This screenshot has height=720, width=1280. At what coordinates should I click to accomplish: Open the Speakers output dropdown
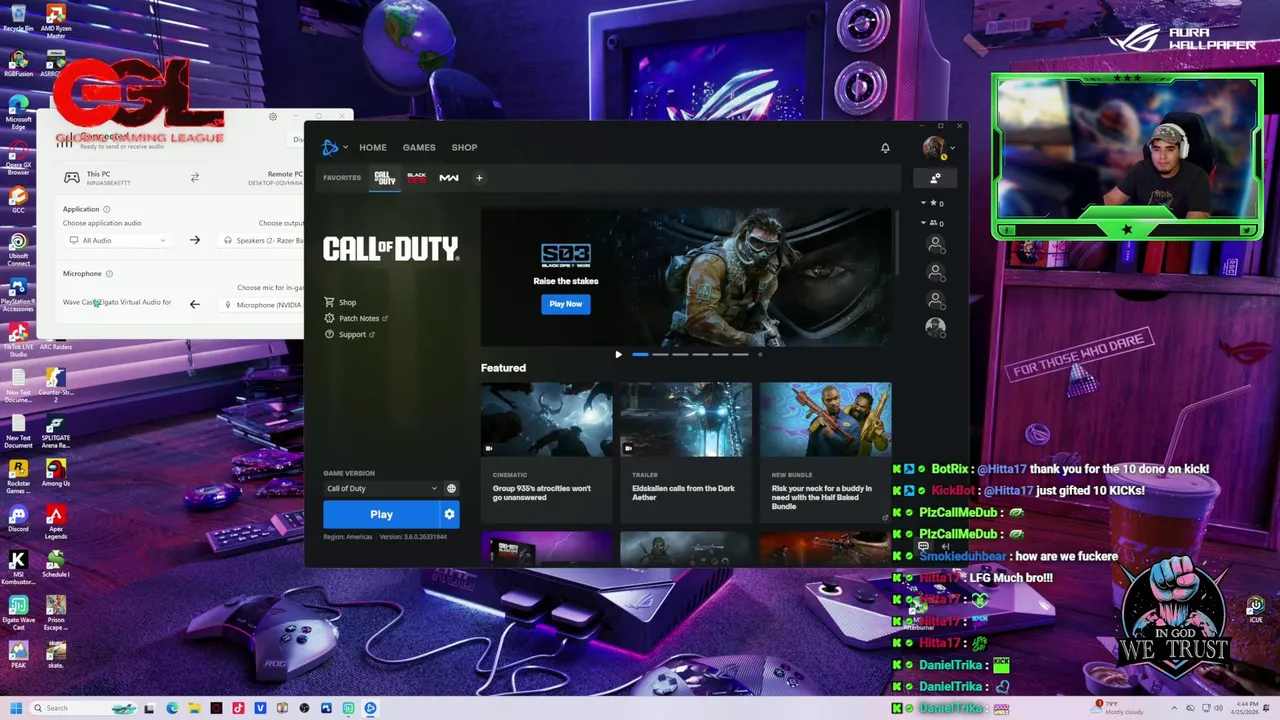point(262,240)
